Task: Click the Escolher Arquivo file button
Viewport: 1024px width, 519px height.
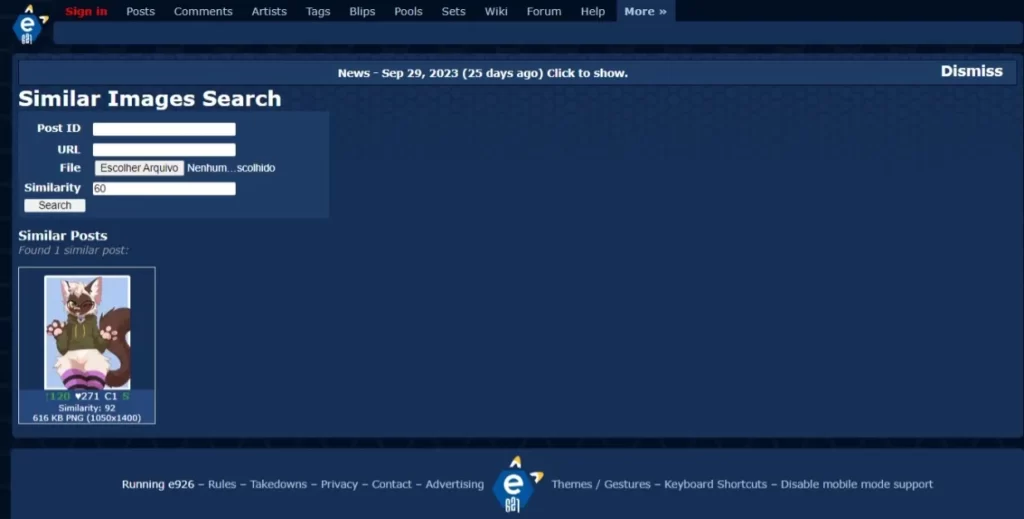Action: coord(139,168)
